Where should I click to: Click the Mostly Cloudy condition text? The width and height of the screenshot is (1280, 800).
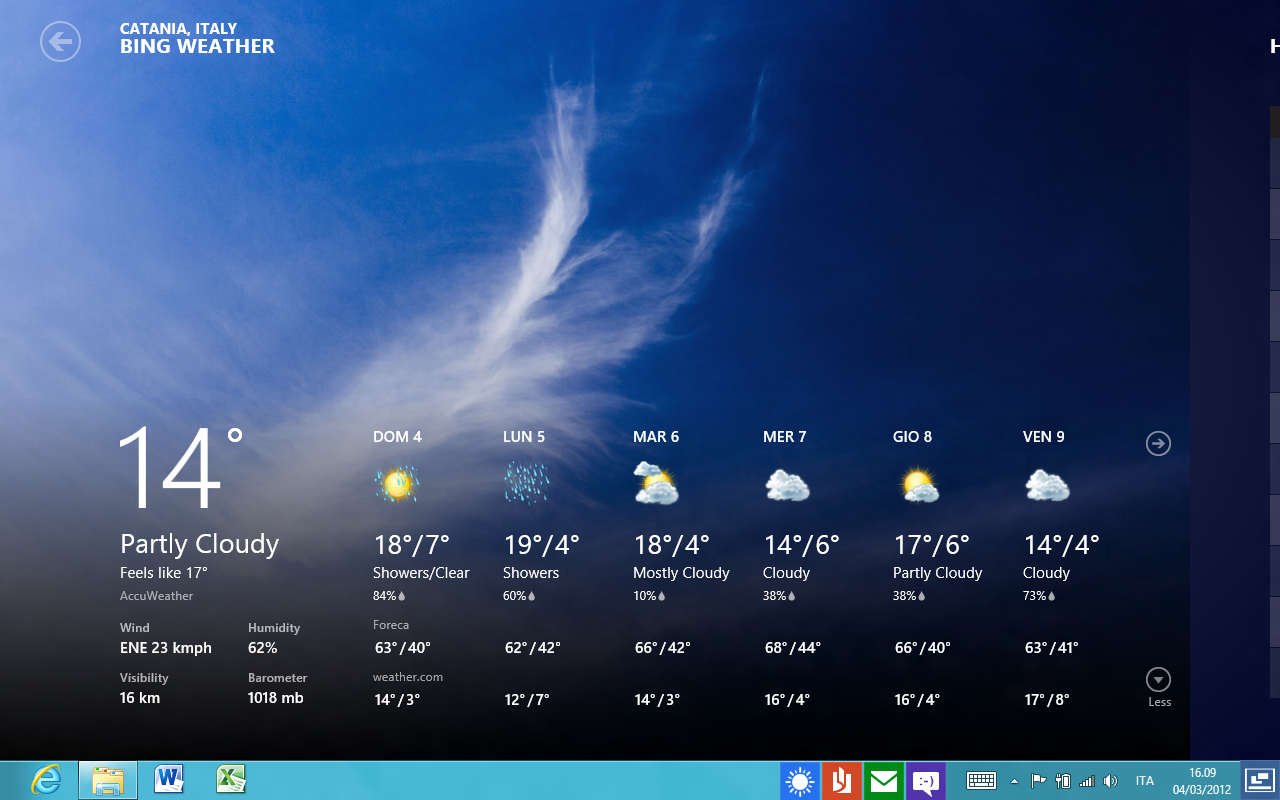coord(681,573)
